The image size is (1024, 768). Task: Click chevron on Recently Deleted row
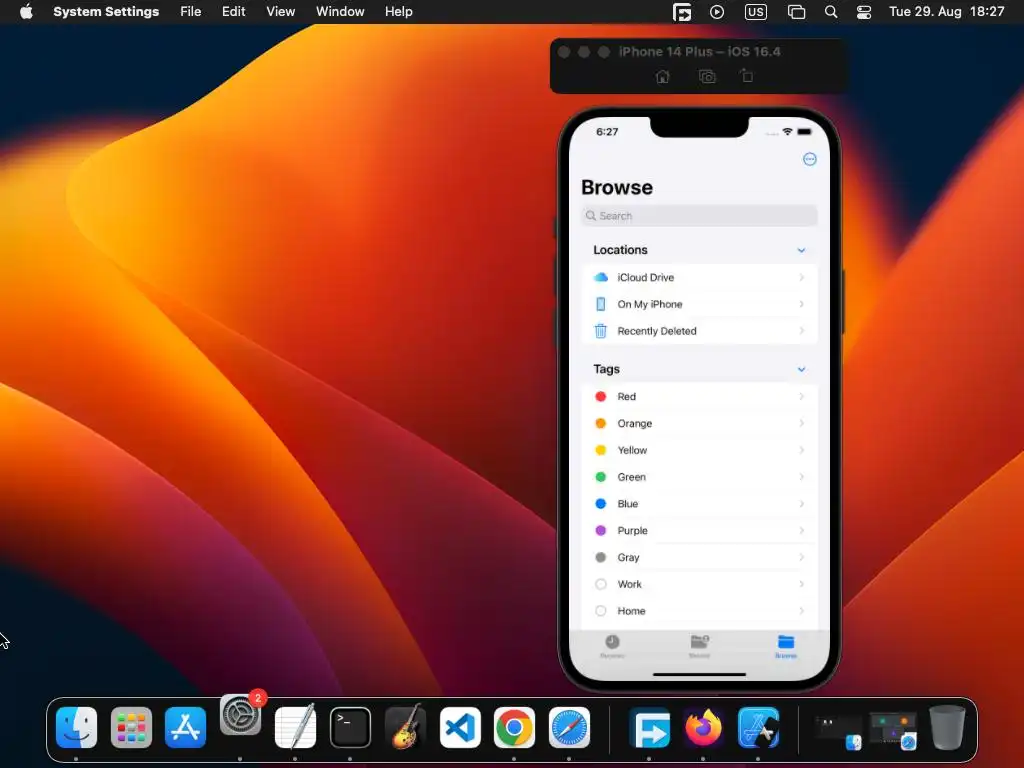pos(801,331)
